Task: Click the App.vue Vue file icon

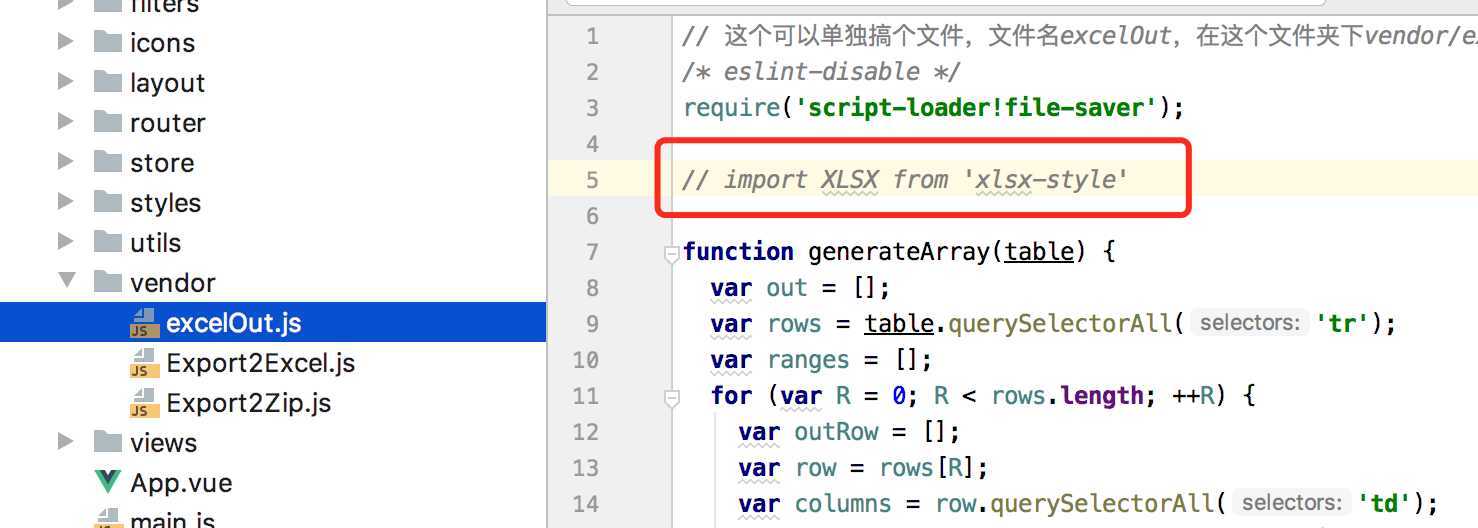Action: click(x=107, y=482)
